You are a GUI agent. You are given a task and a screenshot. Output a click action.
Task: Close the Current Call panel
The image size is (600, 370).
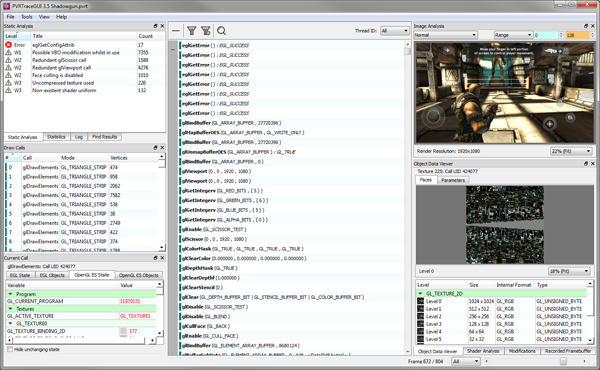pos(162,258)
